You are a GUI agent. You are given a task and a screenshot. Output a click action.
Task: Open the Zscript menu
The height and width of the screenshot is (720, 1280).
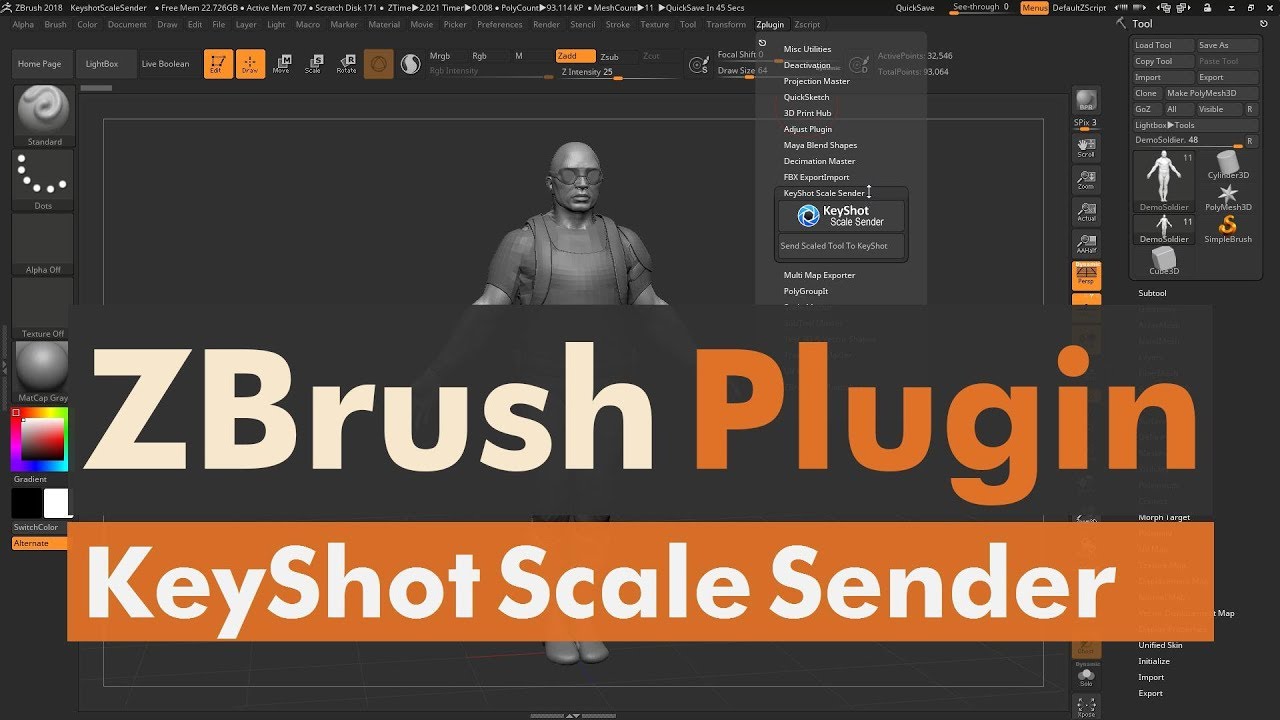tap(807, 24)
